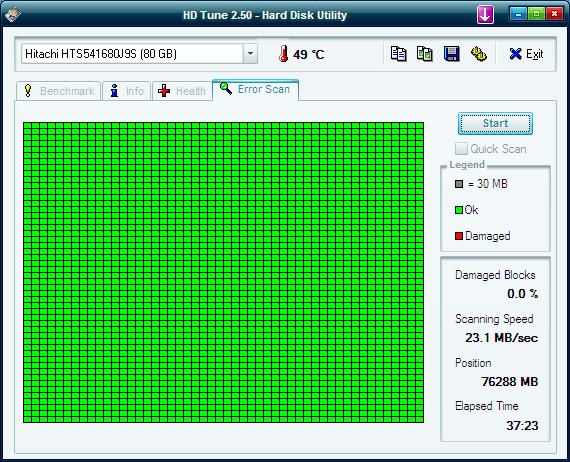This screenshot has height=462, width=570.
Task: Minimize the HD Tune window
Action: 518,14
